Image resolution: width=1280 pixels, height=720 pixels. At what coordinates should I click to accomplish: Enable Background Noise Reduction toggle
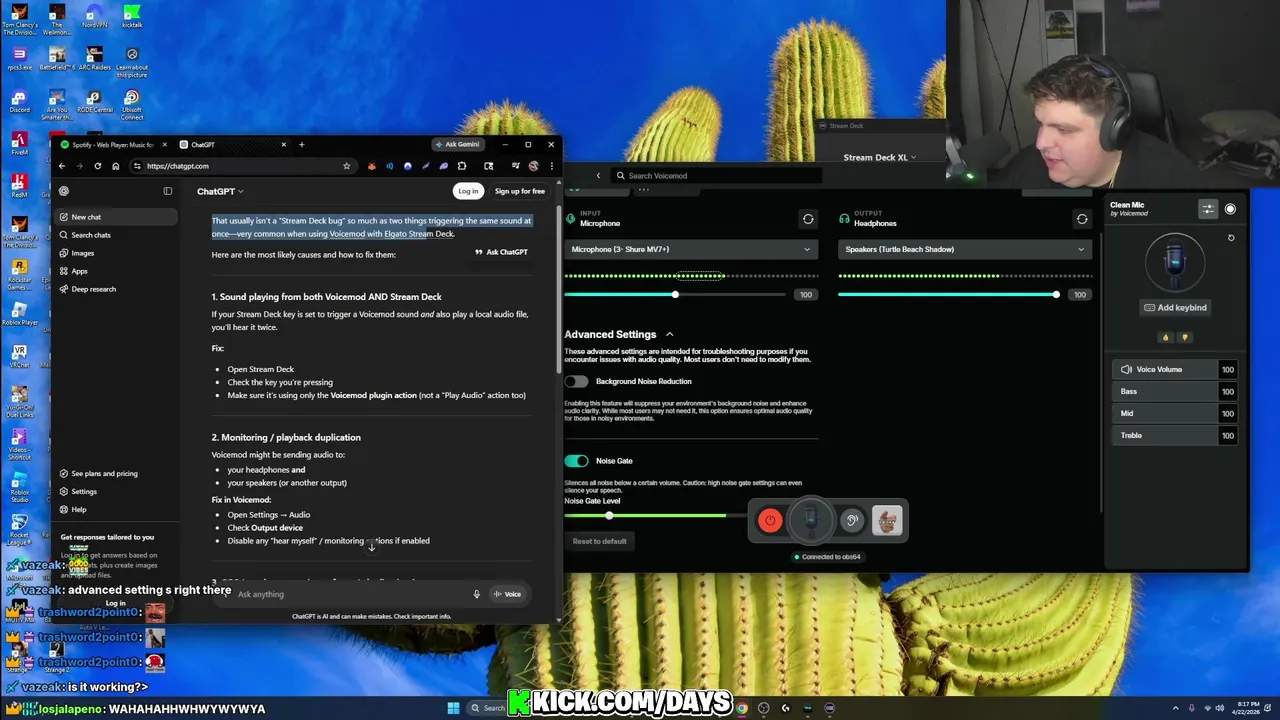pos(576,381)
